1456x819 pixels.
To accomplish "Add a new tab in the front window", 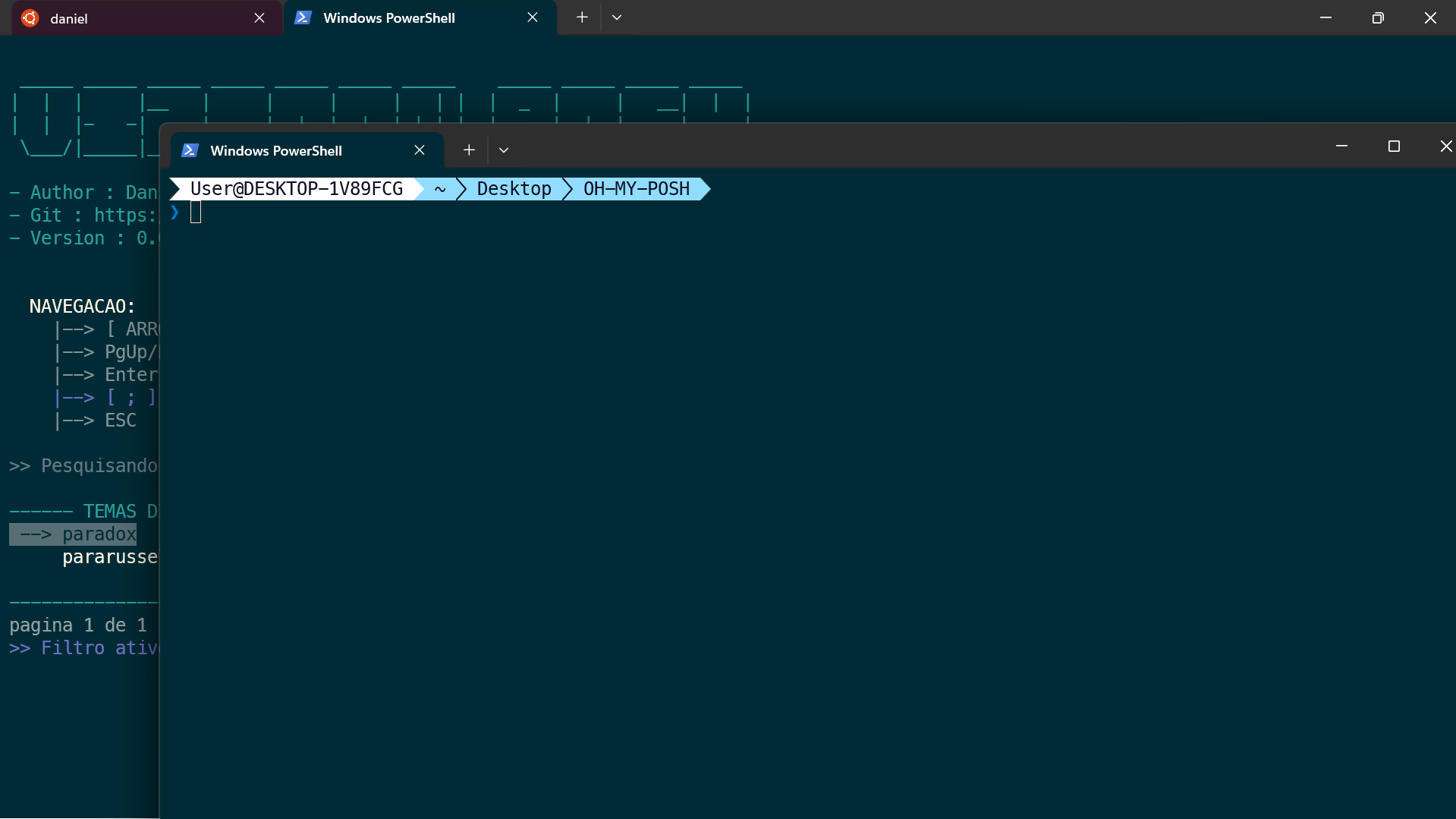I will pos(469,150).
